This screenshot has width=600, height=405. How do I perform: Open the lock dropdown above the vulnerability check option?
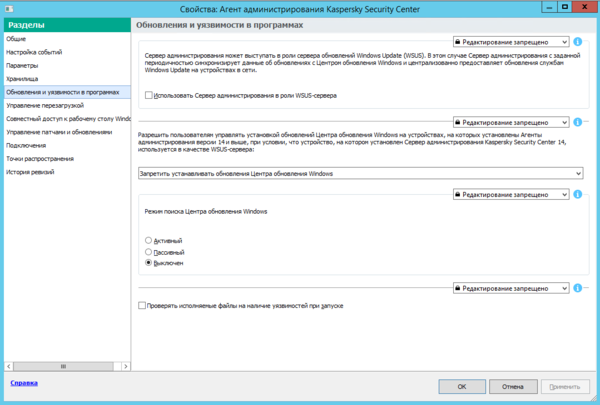pos(511,288)
